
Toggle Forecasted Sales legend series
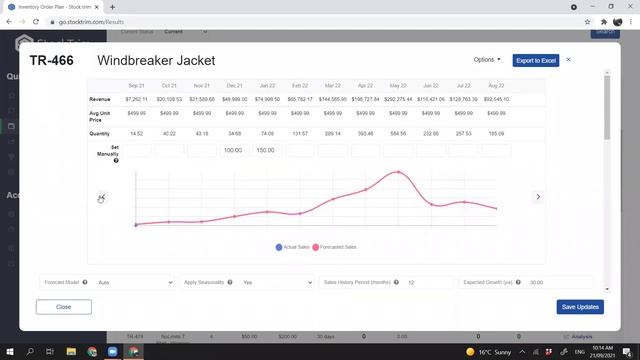(334, 247)
